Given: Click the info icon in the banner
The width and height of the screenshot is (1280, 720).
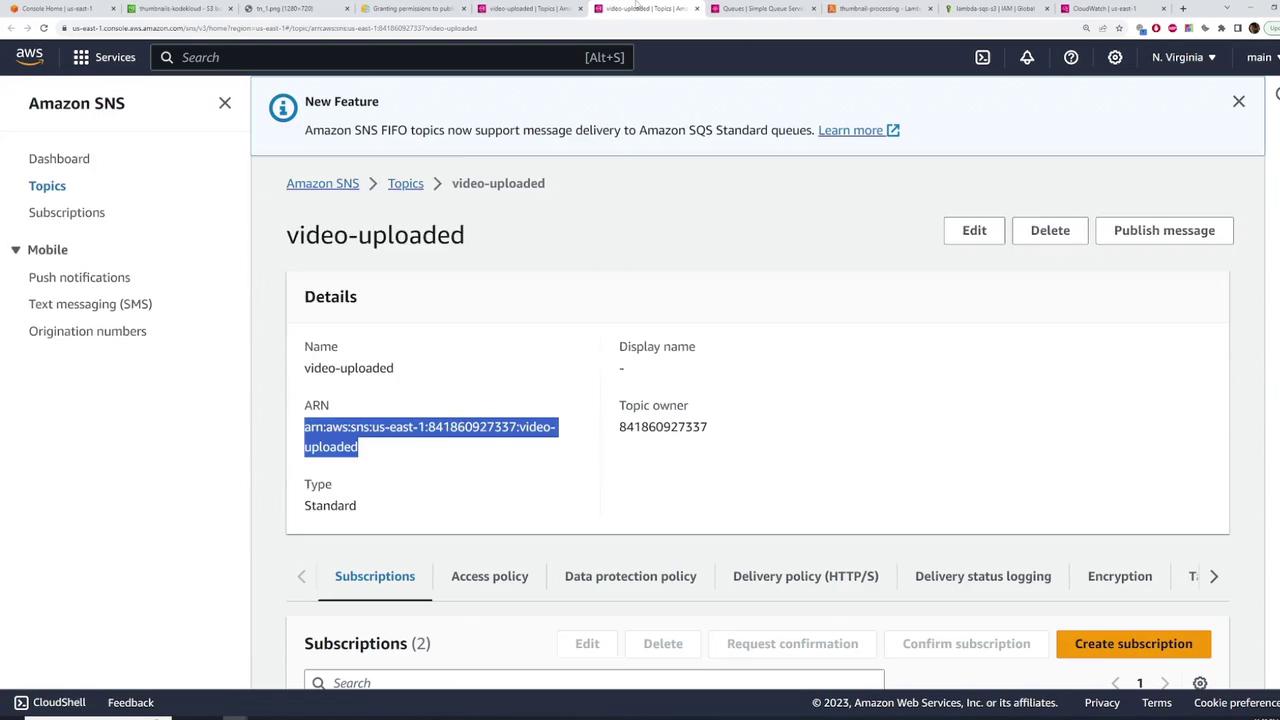Looking at the screenshot, I should pos(283,108).
